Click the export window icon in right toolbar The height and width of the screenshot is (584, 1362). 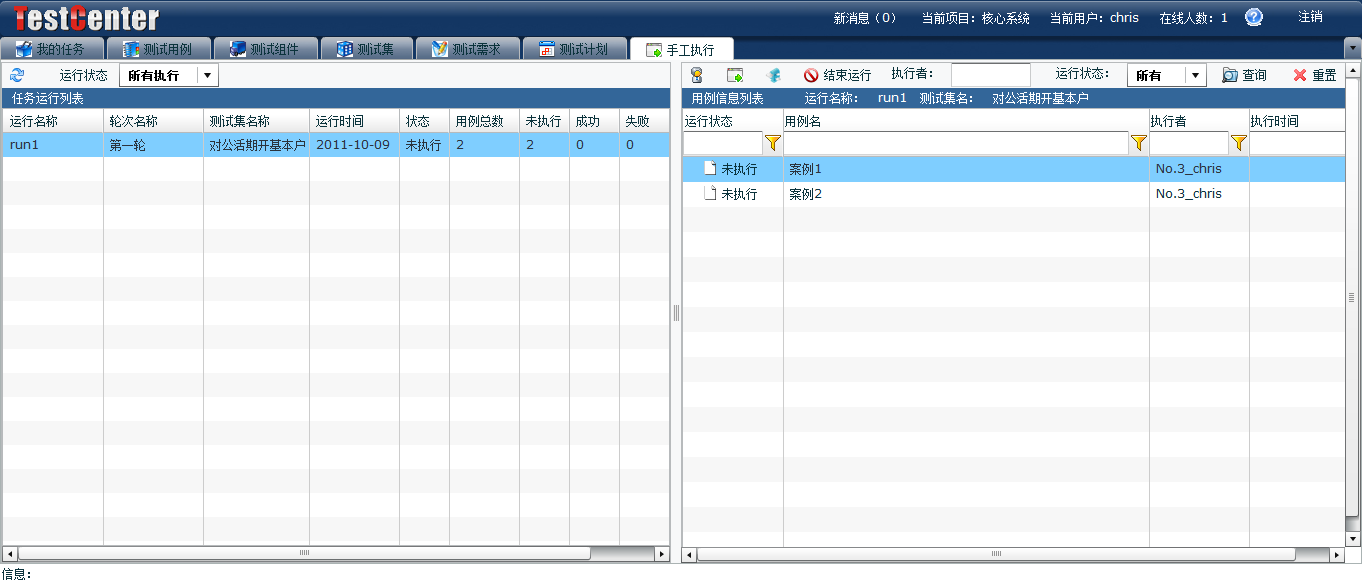click(735, 75)
